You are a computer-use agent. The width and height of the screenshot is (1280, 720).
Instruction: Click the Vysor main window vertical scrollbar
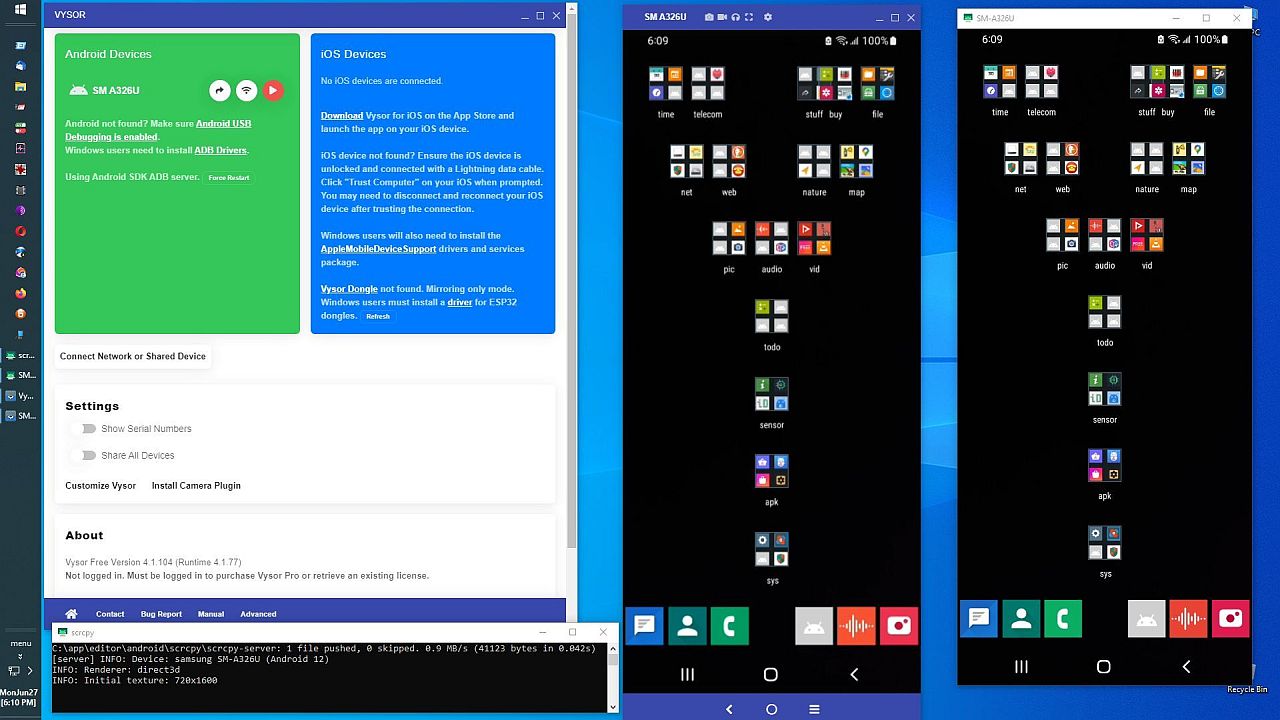[572, 280]
